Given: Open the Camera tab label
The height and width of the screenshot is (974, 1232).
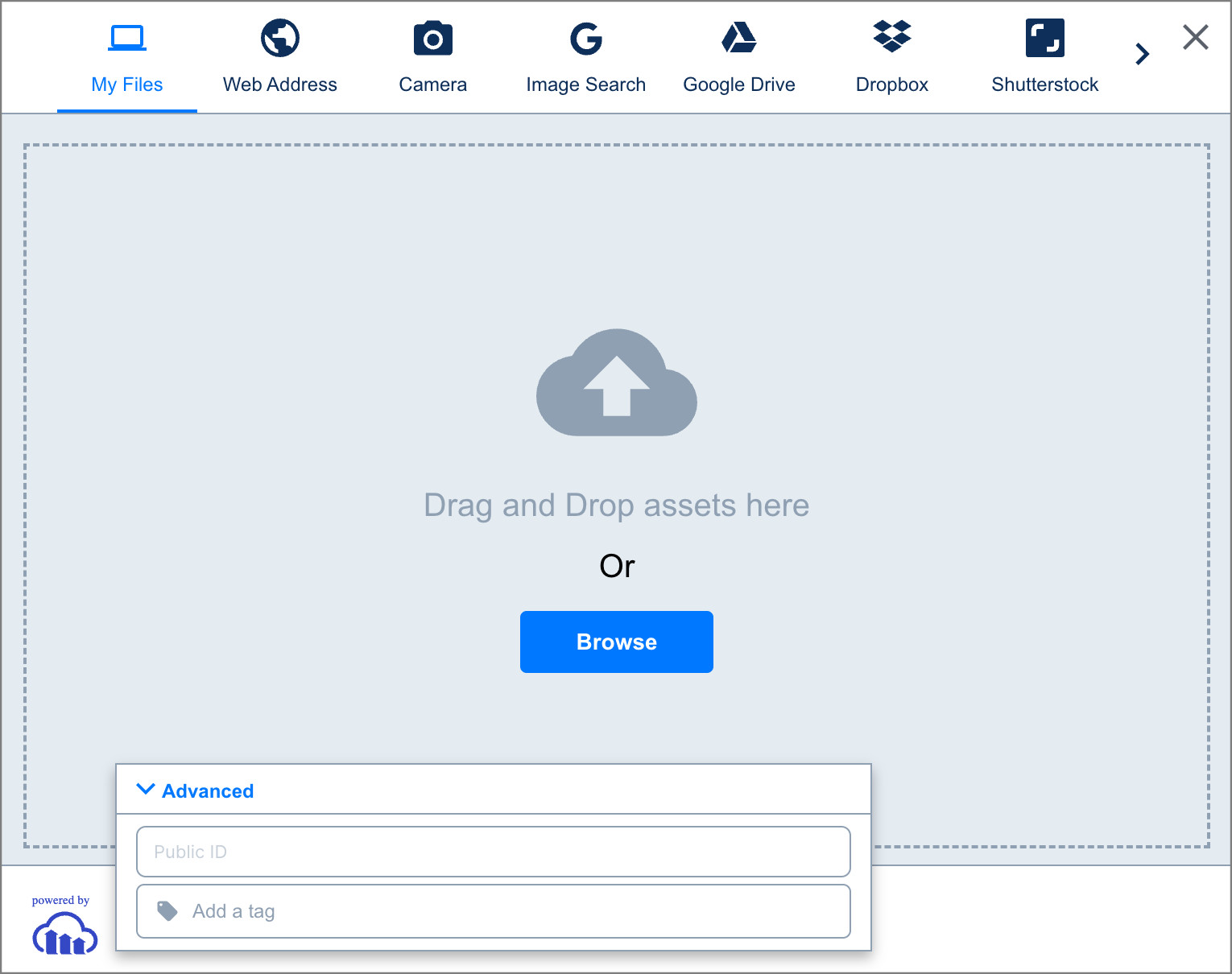Looking at the screenshot, I should (433, 85).
